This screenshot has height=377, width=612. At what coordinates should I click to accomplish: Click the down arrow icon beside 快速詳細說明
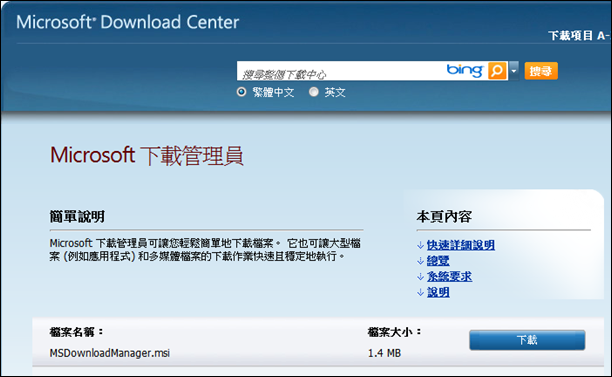[420, 245]
